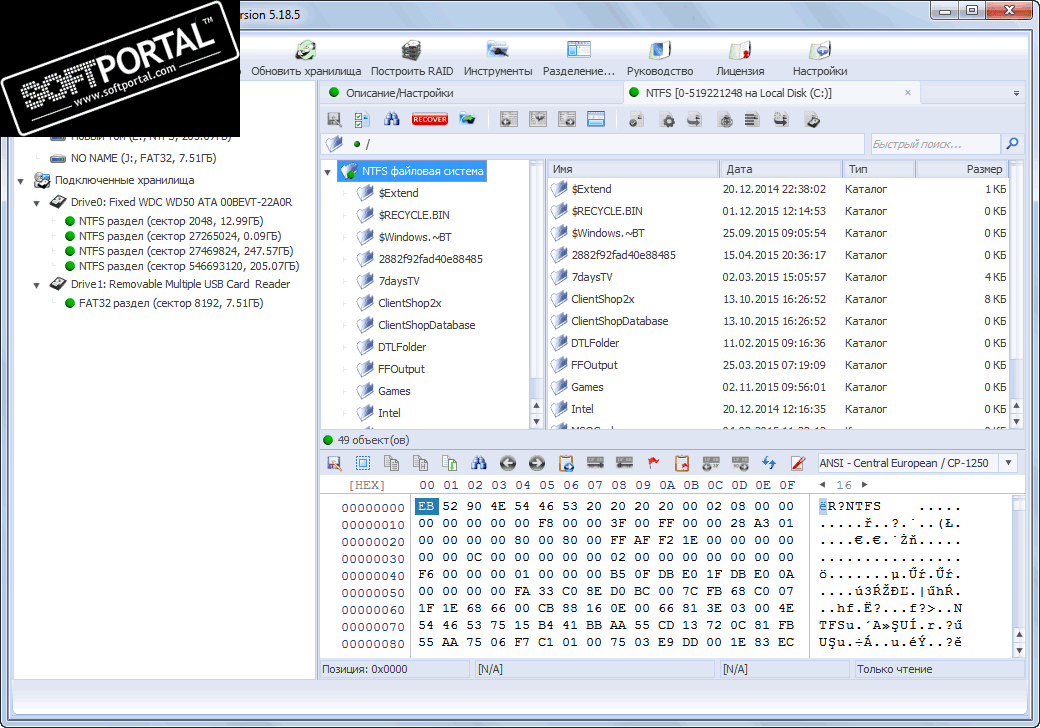This screenshot has height=728, width=1040.
Task: Click open folder icon with green arrow
Action: [x=468, y=119]
